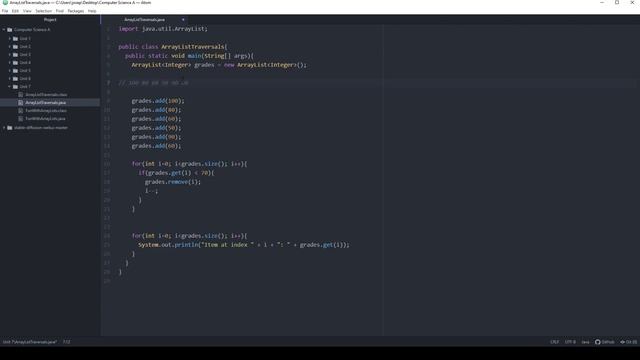Open the Find menu
This screenshot has height=360, width=640.
pos(60,11)
